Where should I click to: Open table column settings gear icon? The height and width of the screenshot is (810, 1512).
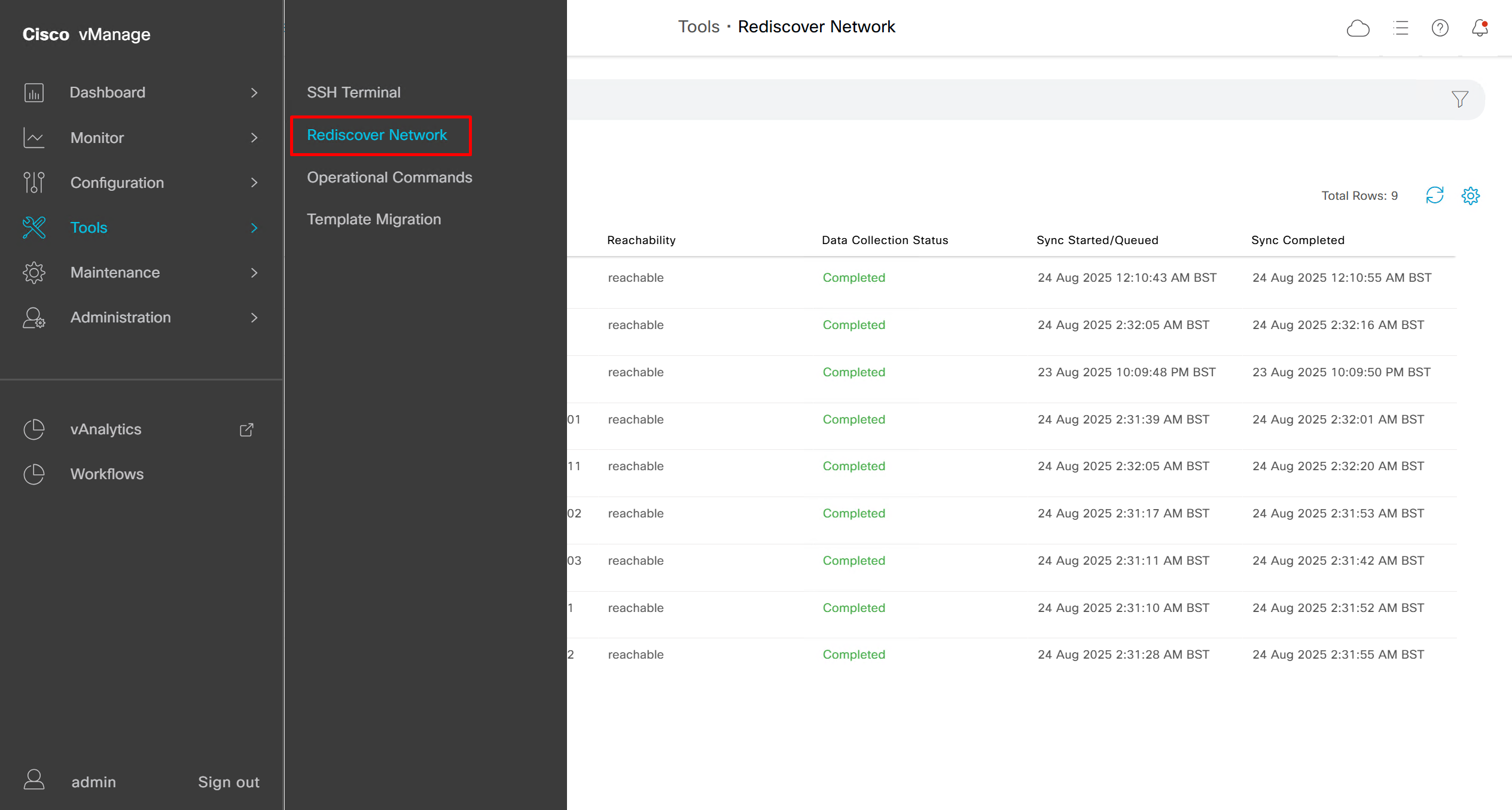point(1470,196)
